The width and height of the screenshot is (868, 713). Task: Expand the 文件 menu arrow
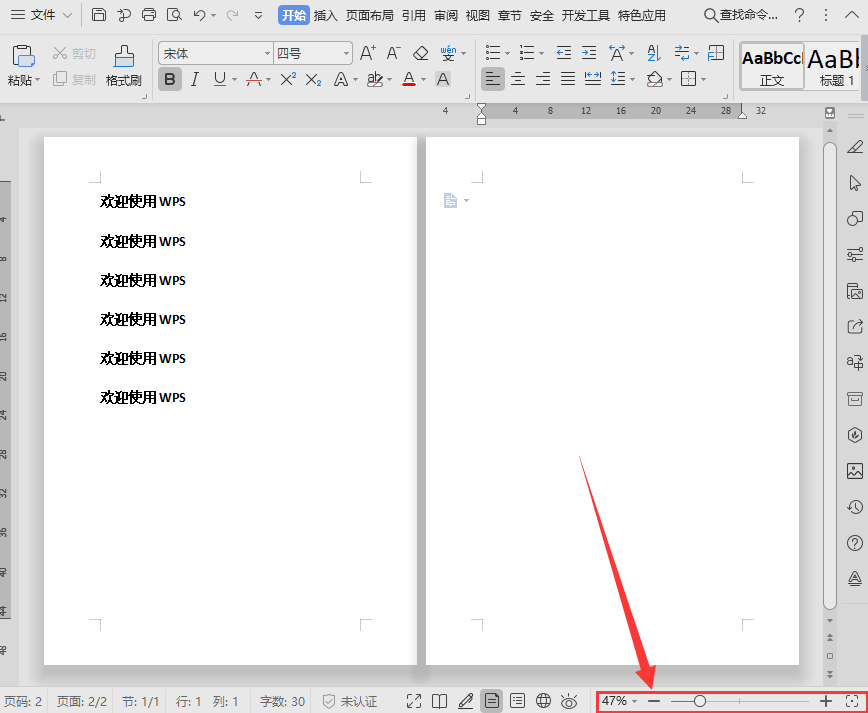(67, 15)
